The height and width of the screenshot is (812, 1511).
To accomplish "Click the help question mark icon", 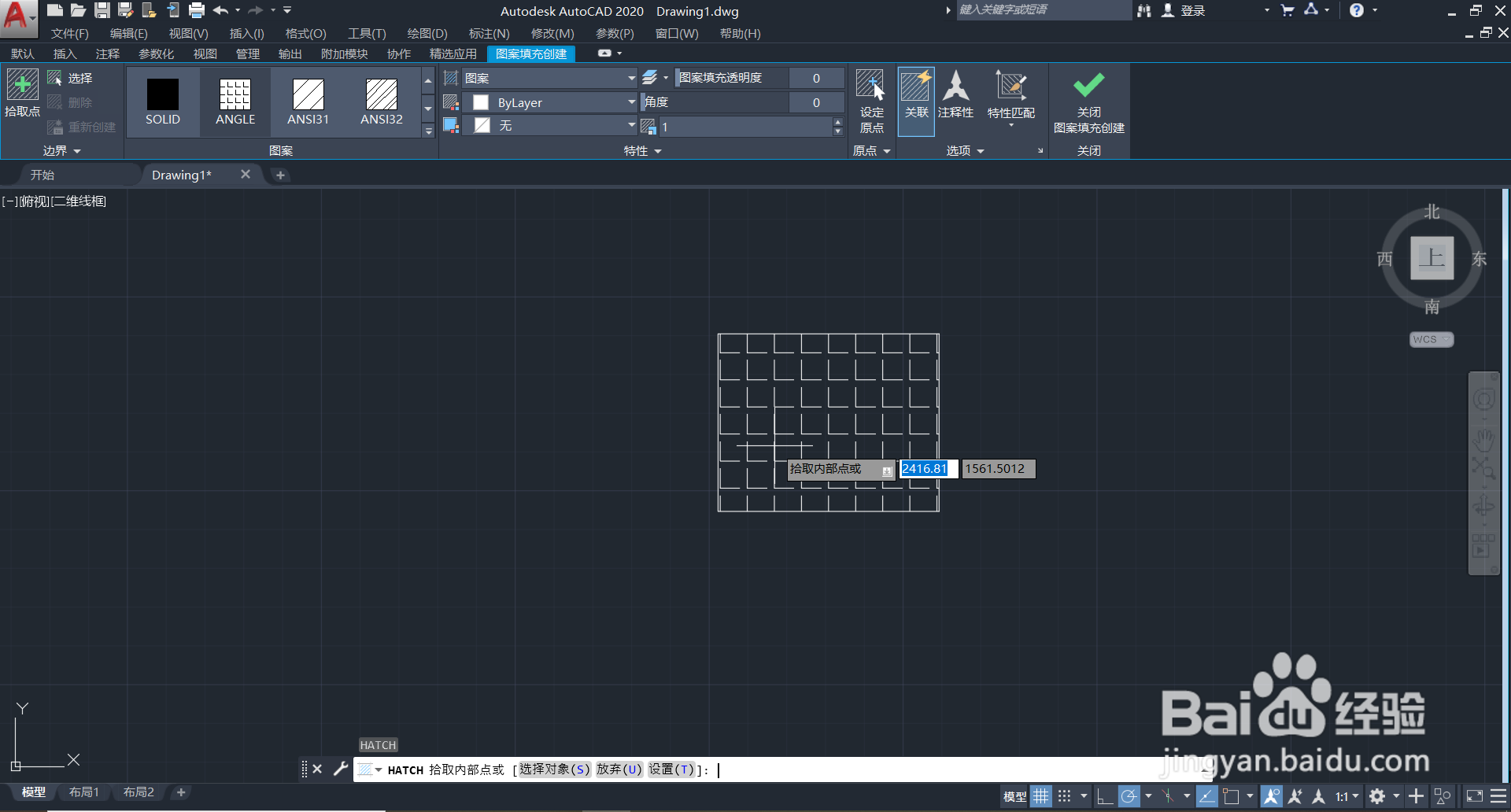I will tap(1356, 10).
